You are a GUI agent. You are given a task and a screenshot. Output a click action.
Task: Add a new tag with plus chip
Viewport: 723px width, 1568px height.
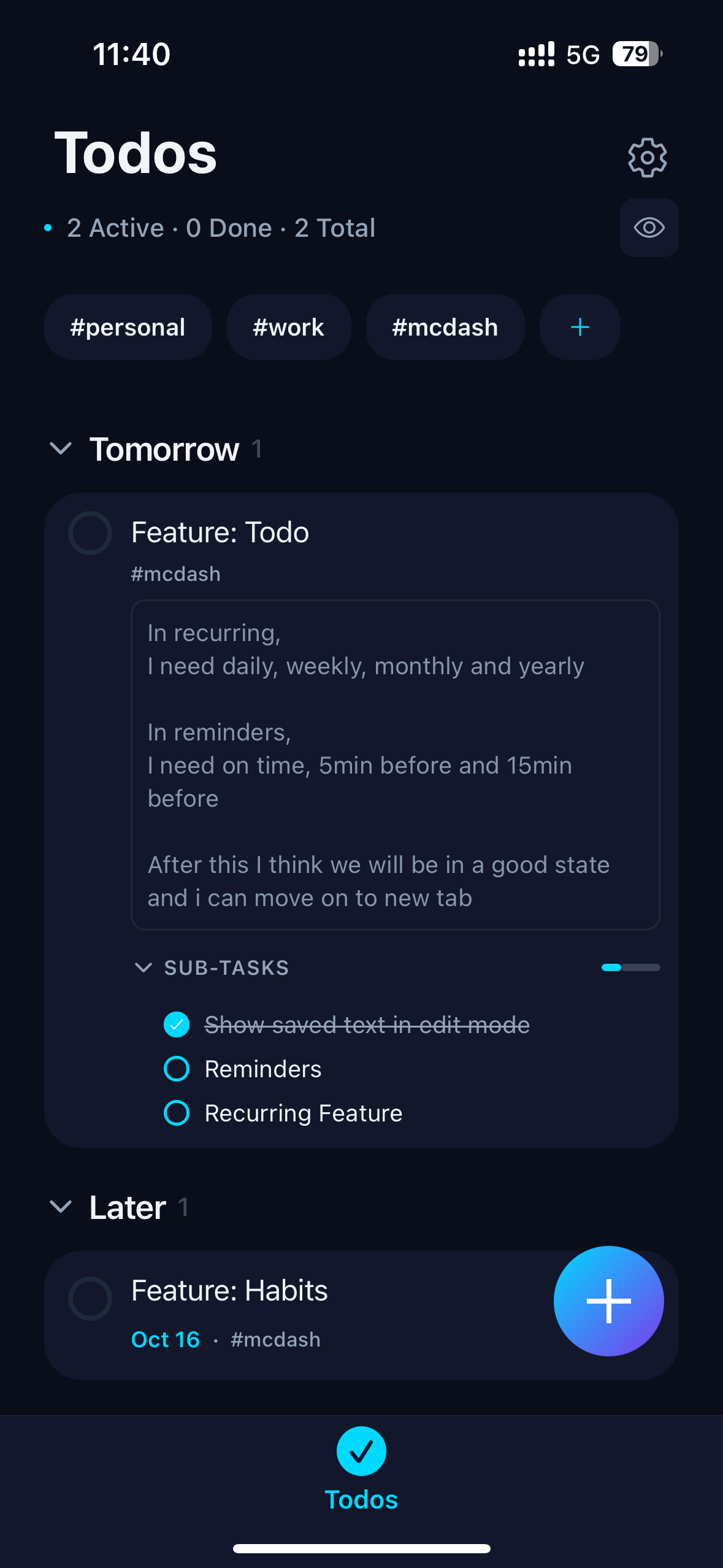(580, 327)
